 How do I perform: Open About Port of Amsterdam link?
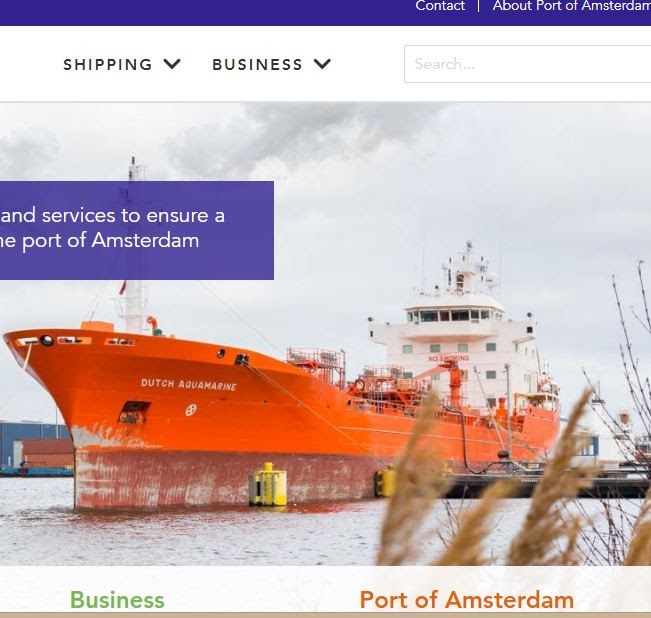[x=572, y=6]
